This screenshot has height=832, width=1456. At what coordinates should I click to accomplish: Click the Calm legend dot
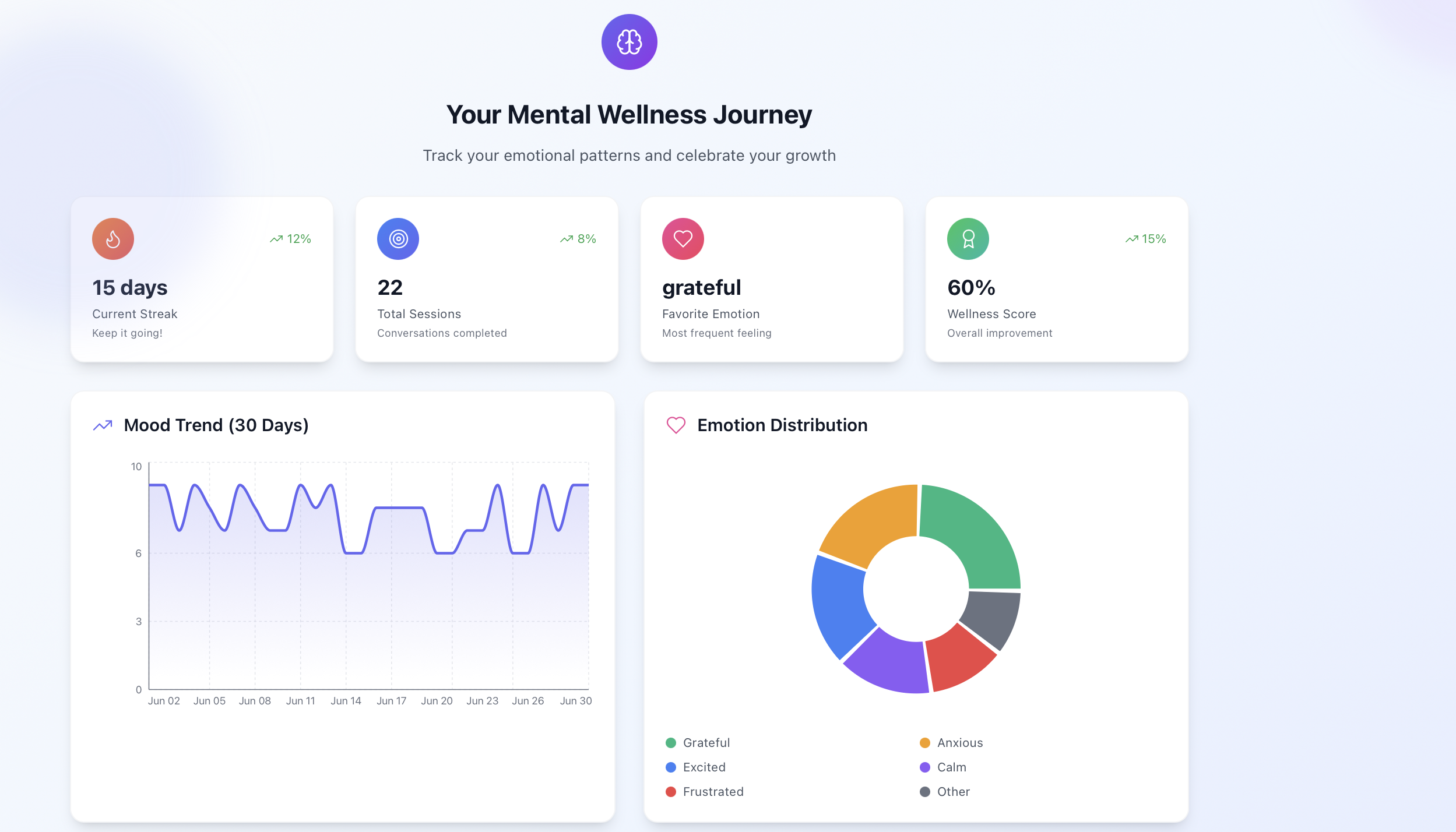coord(925,767)
